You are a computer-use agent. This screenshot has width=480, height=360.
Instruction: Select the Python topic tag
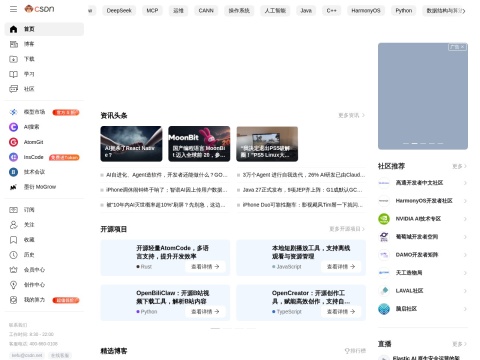404,11
